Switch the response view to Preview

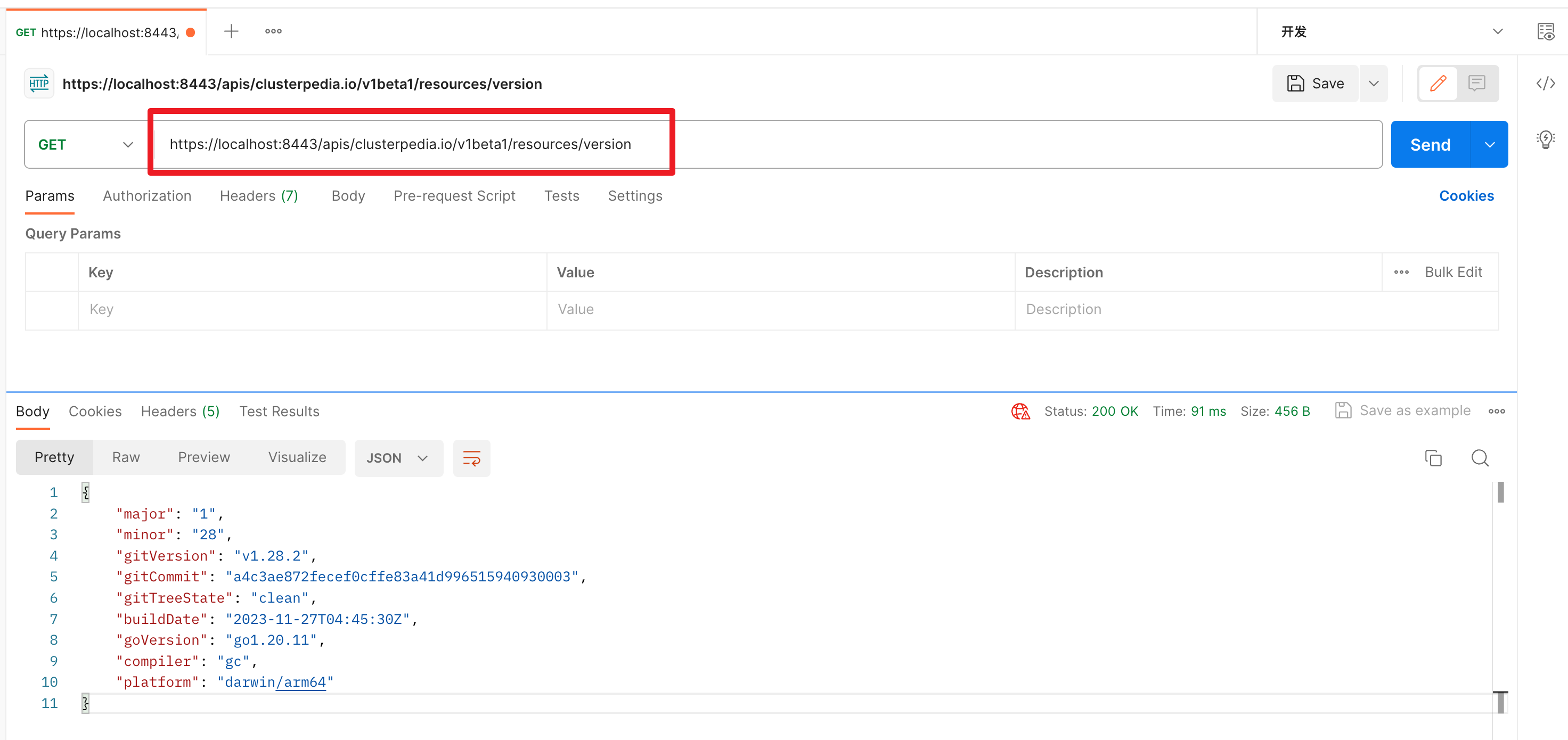(x=203, y=457)
